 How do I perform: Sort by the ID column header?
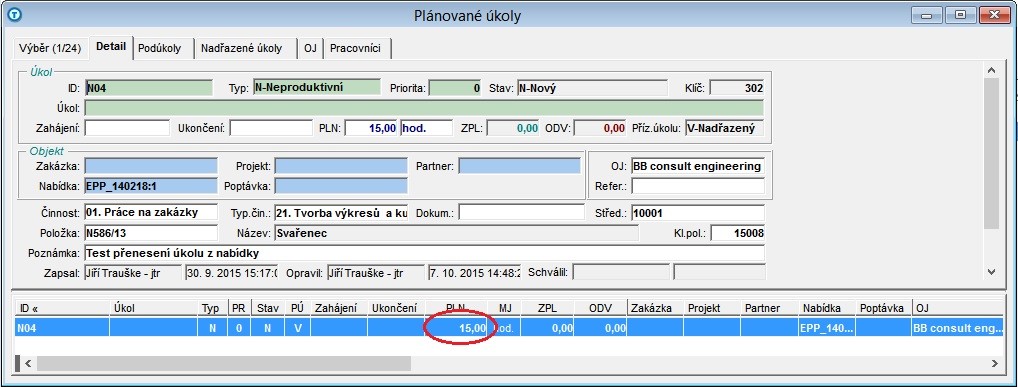coord(62,308)
